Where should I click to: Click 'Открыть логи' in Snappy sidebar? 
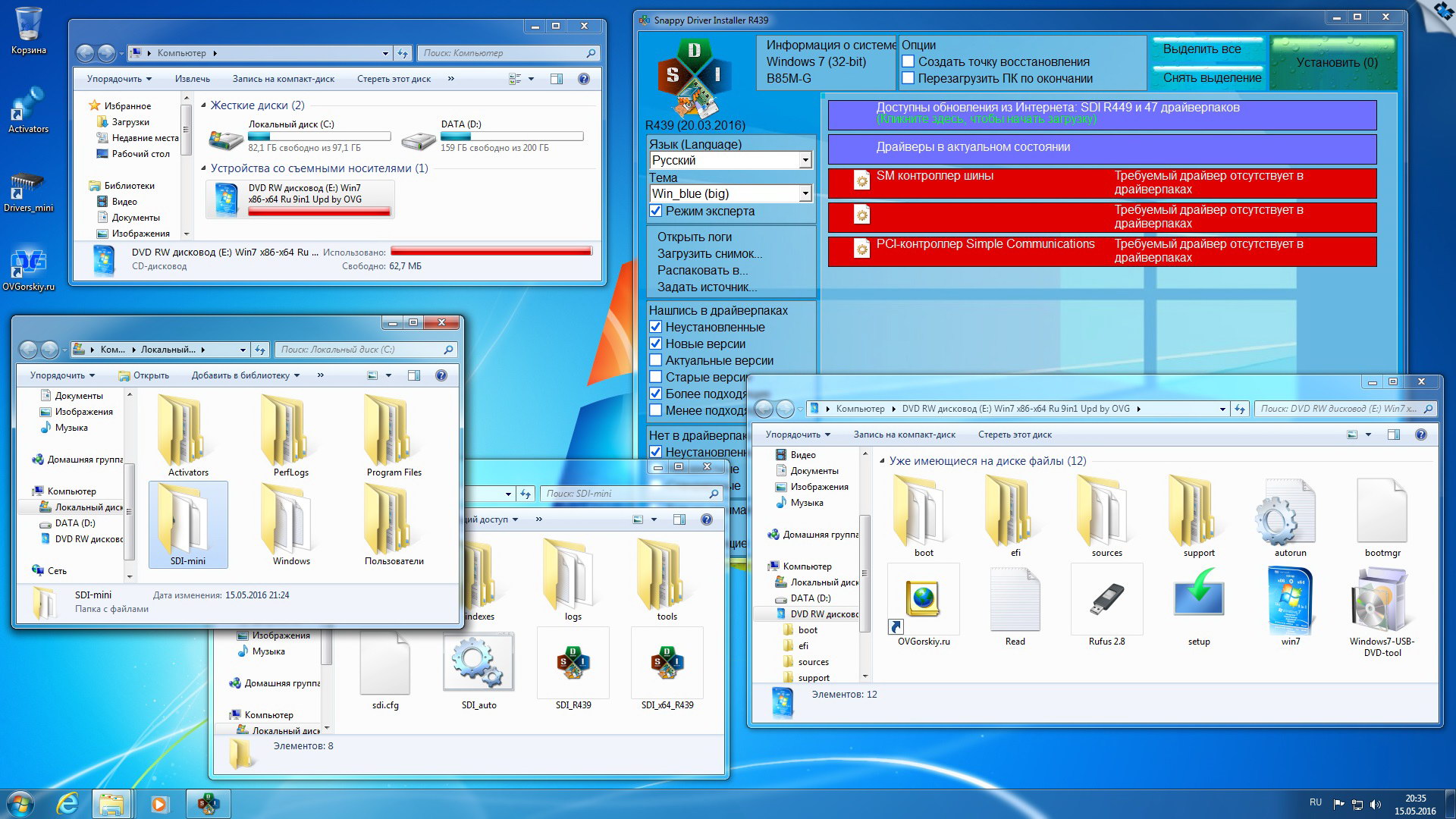(695, 237)
